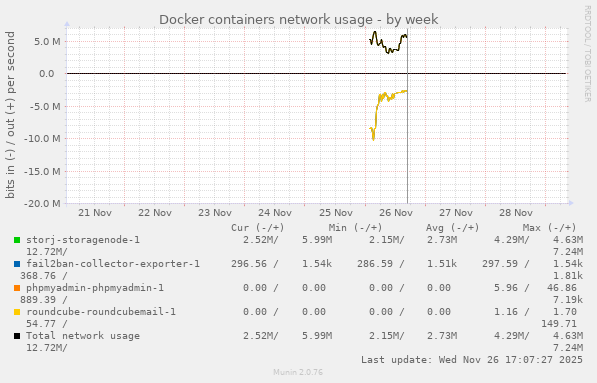Click the 'Min (-/+)' column header
Image resolution: width=597 pixels, height=383 pixels.
(x=355, y=228)
